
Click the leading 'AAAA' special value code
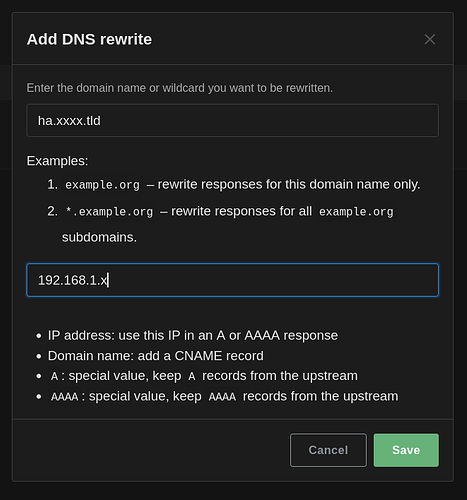pyautogui.click(x=64, y=397)
